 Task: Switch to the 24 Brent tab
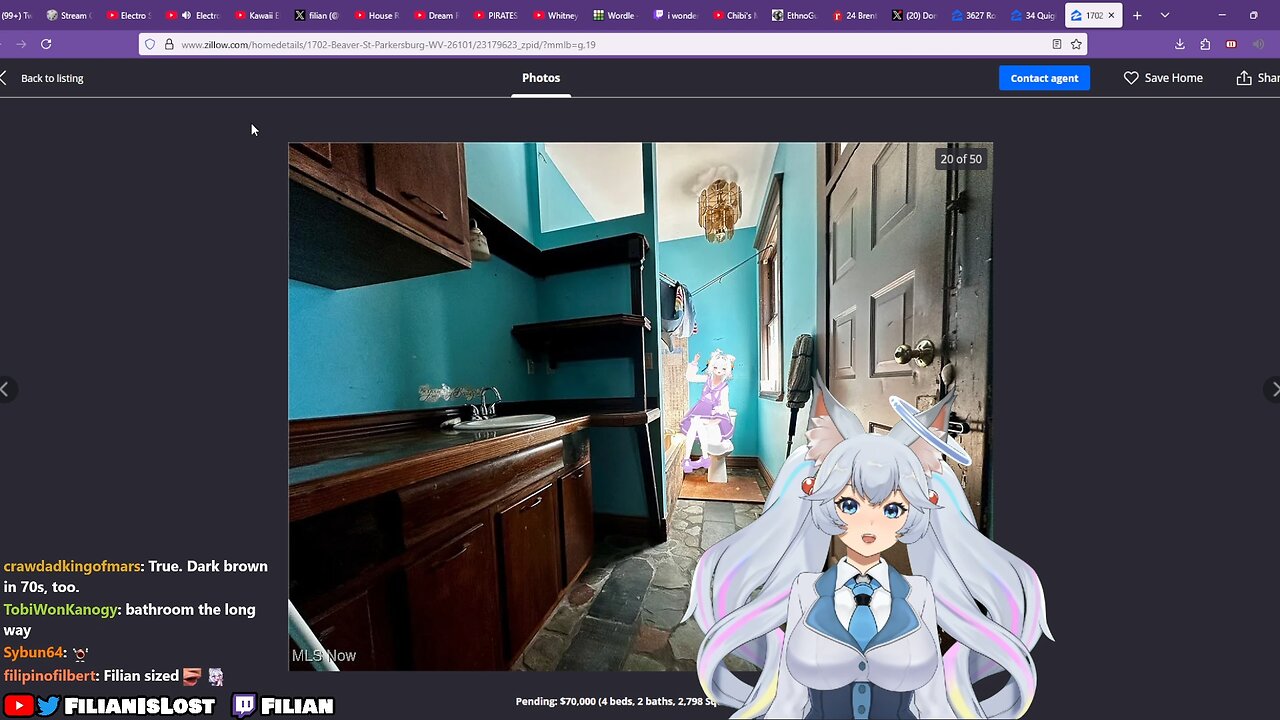(x=854, y=15)
